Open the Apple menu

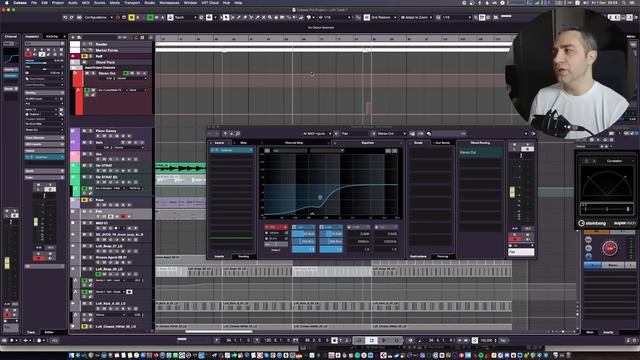point(6,2)
